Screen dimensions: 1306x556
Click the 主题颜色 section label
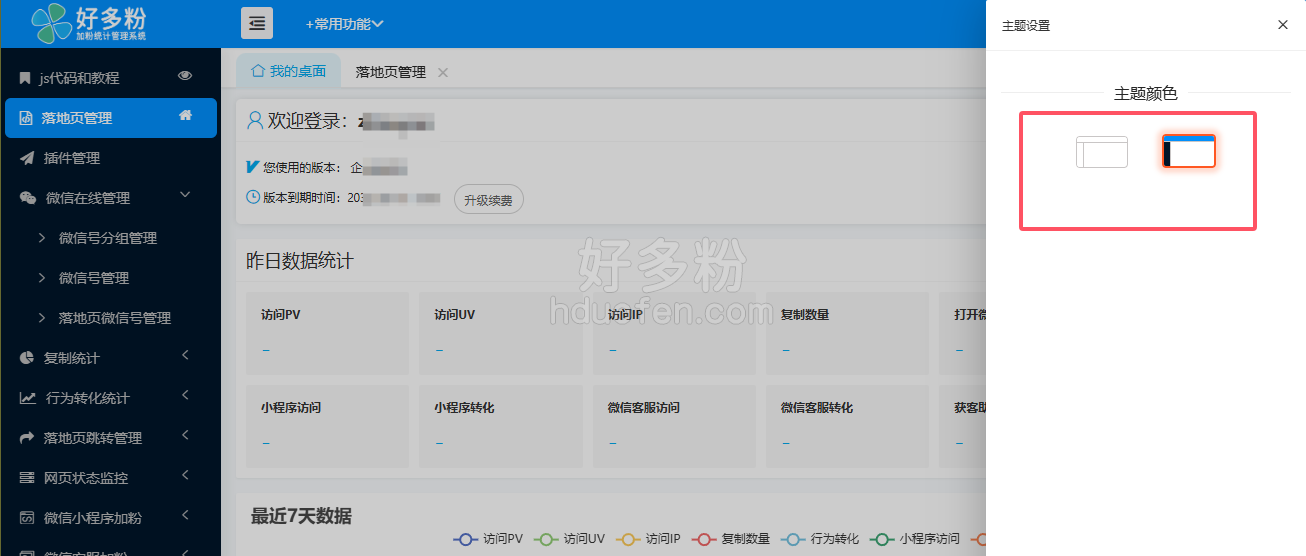(x=1146, y=93)
